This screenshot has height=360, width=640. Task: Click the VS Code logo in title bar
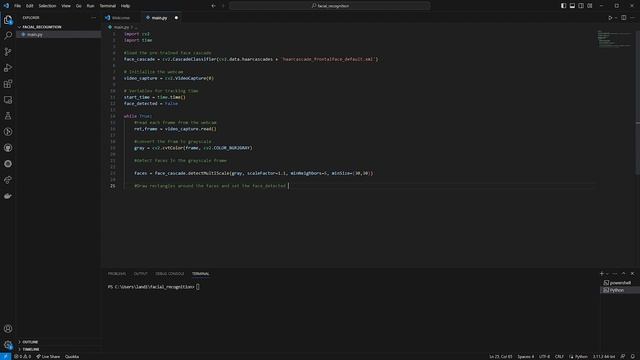[6, 6]
